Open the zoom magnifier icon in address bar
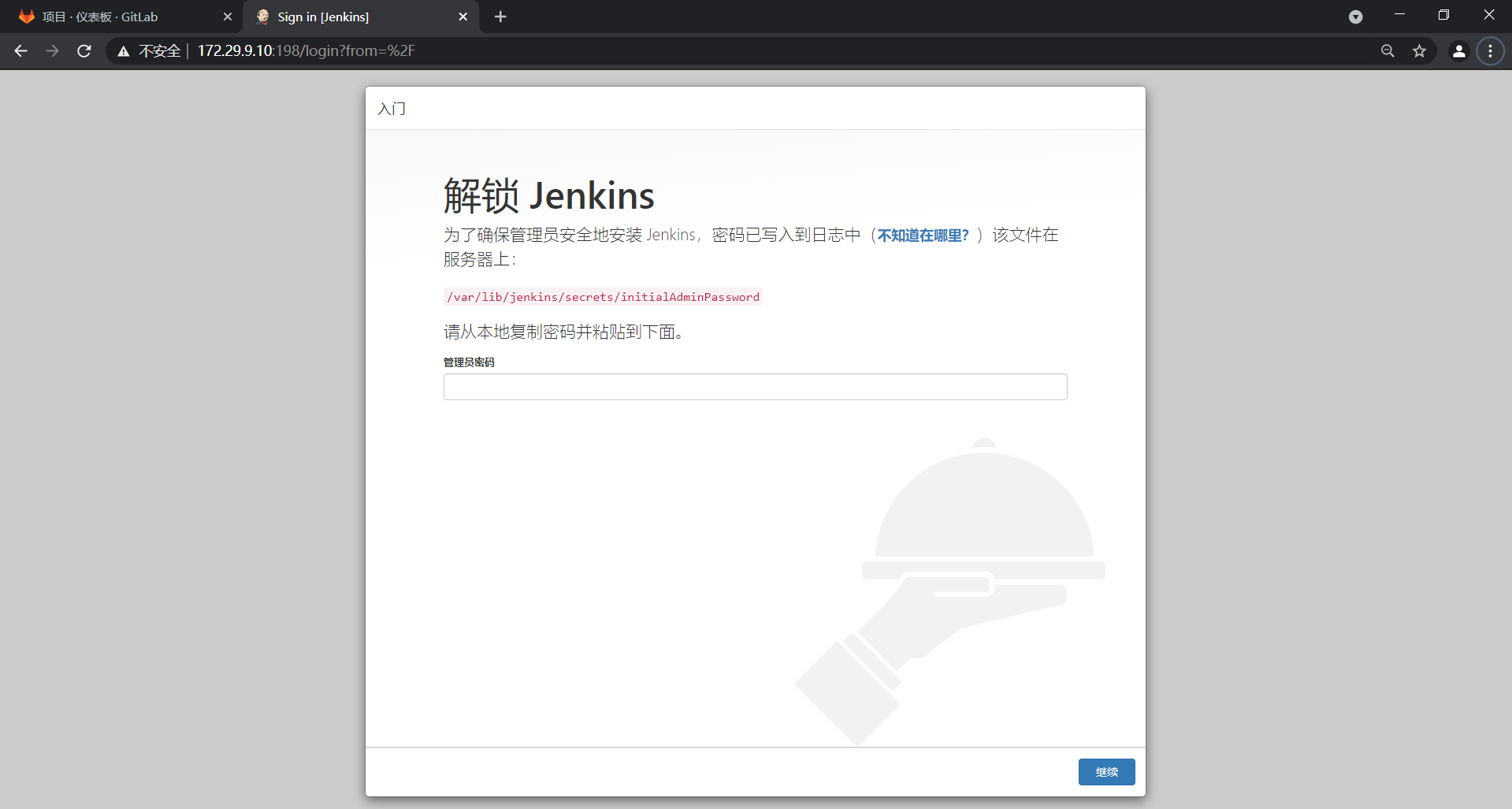The height and width of the screenshot is (809, 1512). click(1388, 51)
